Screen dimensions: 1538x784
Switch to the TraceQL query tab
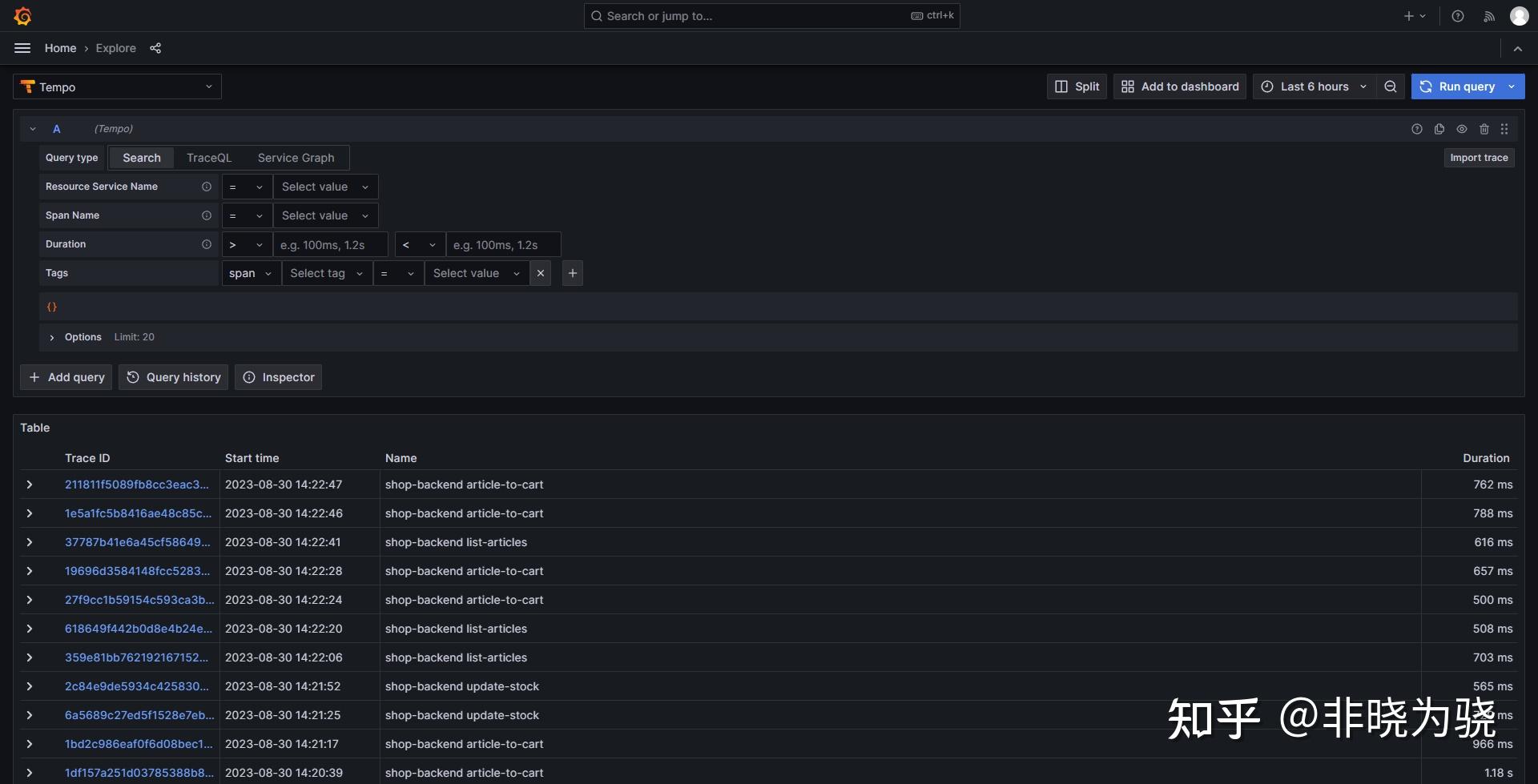click(209, 158)
